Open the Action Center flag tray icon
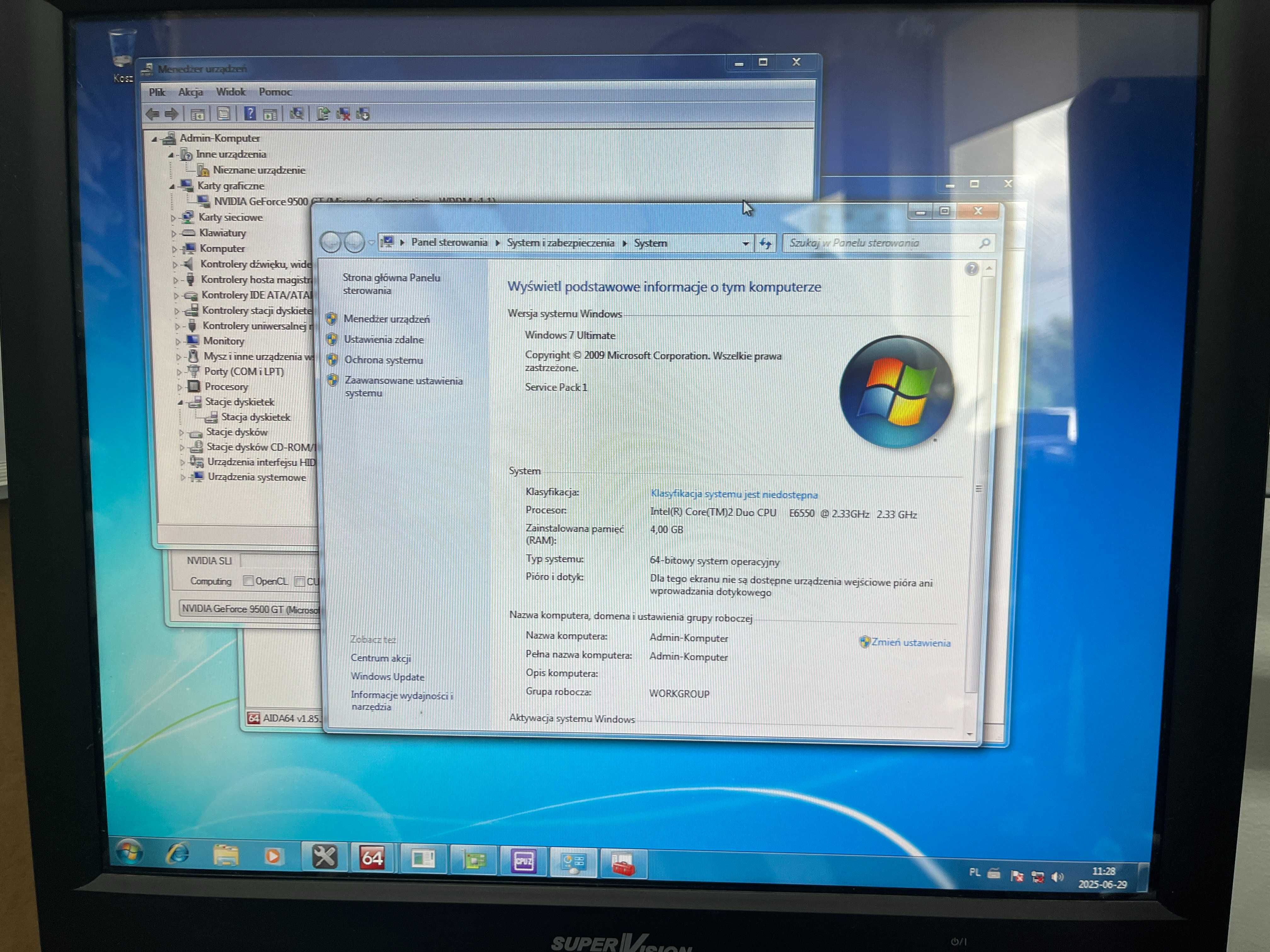The image size is (1270, 952). click(x=1017, y=876)
